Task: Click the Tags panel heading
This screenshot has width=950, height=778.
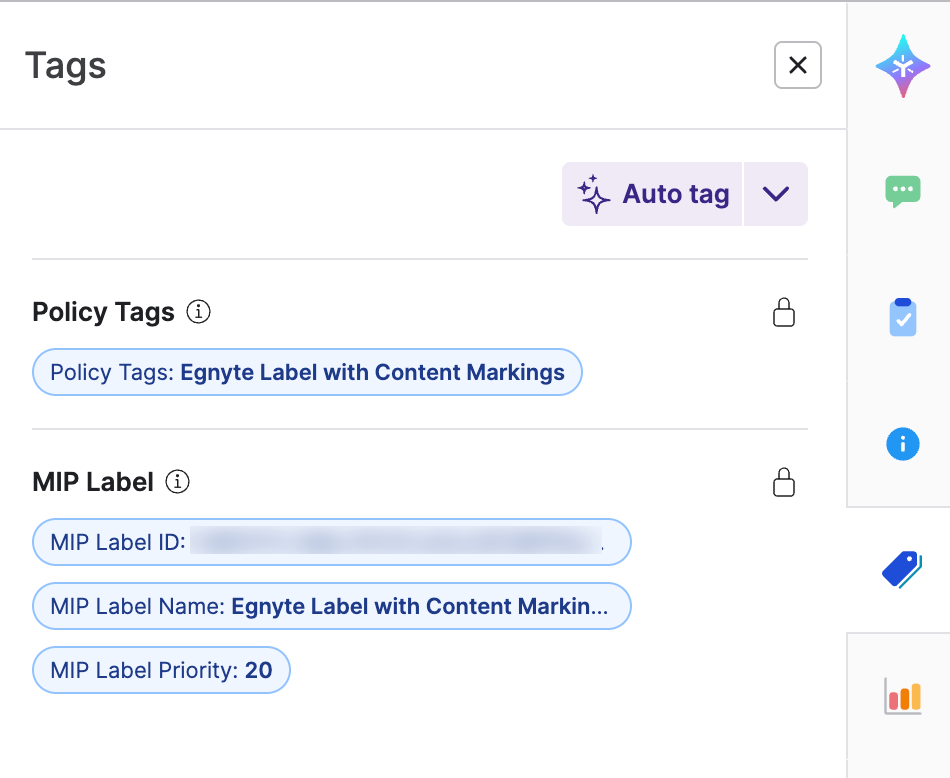Action: tap(65, 65)
